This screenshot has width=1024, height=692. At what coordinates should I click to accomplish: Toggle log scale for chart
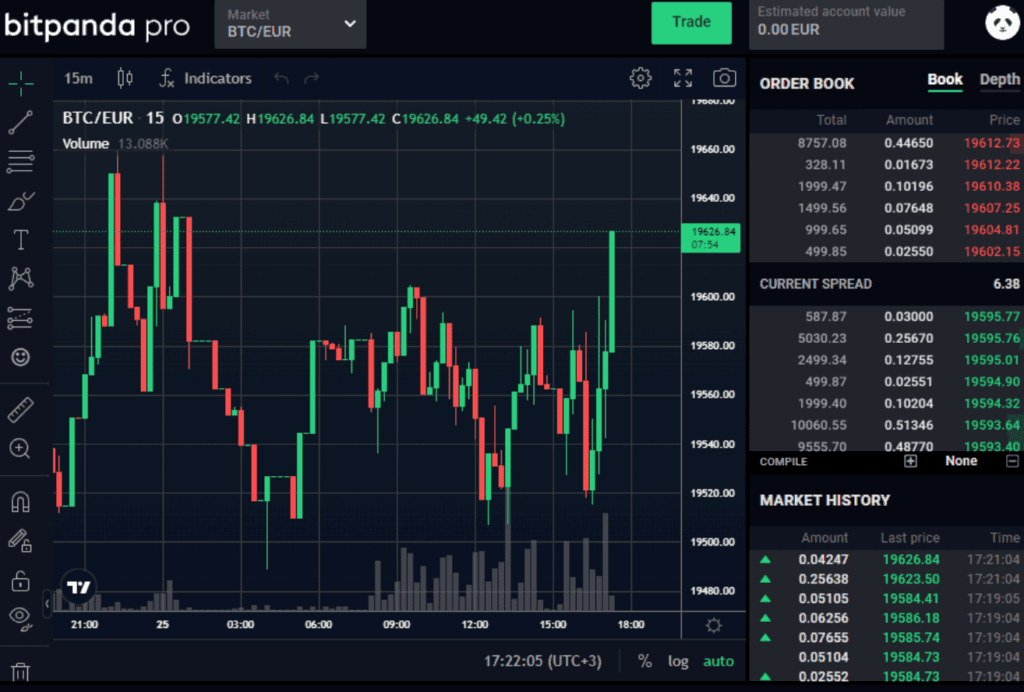click(678, 661)
